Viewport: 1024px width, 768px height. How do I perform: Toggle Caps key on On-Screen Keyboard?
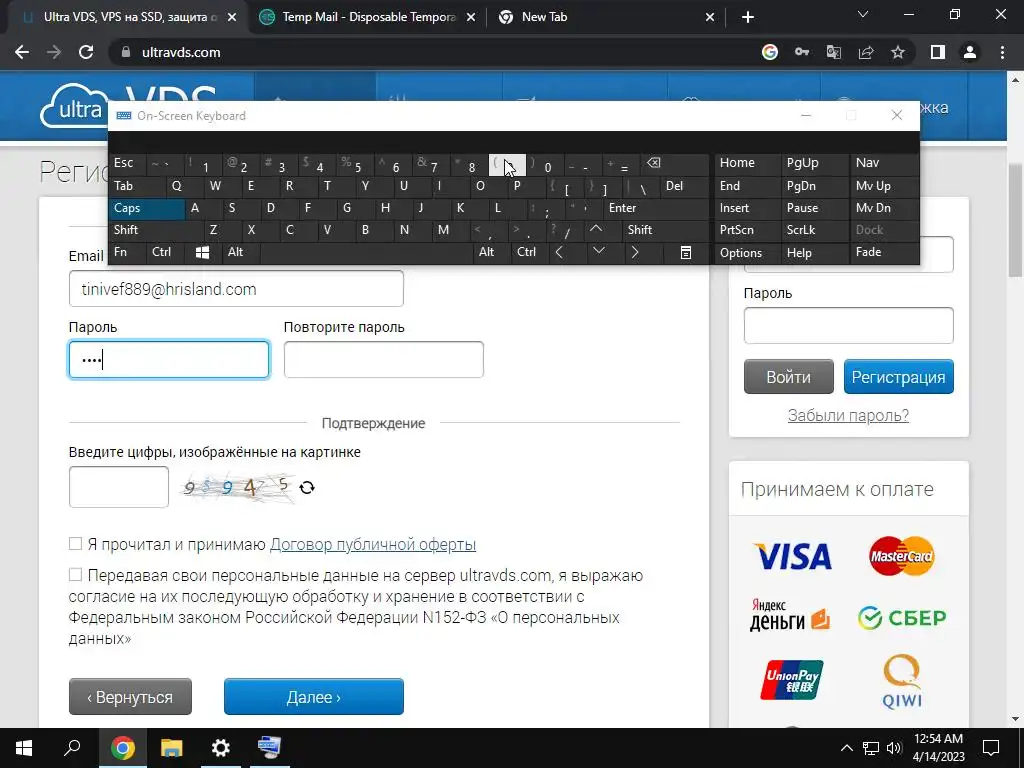tap(146, 208)
